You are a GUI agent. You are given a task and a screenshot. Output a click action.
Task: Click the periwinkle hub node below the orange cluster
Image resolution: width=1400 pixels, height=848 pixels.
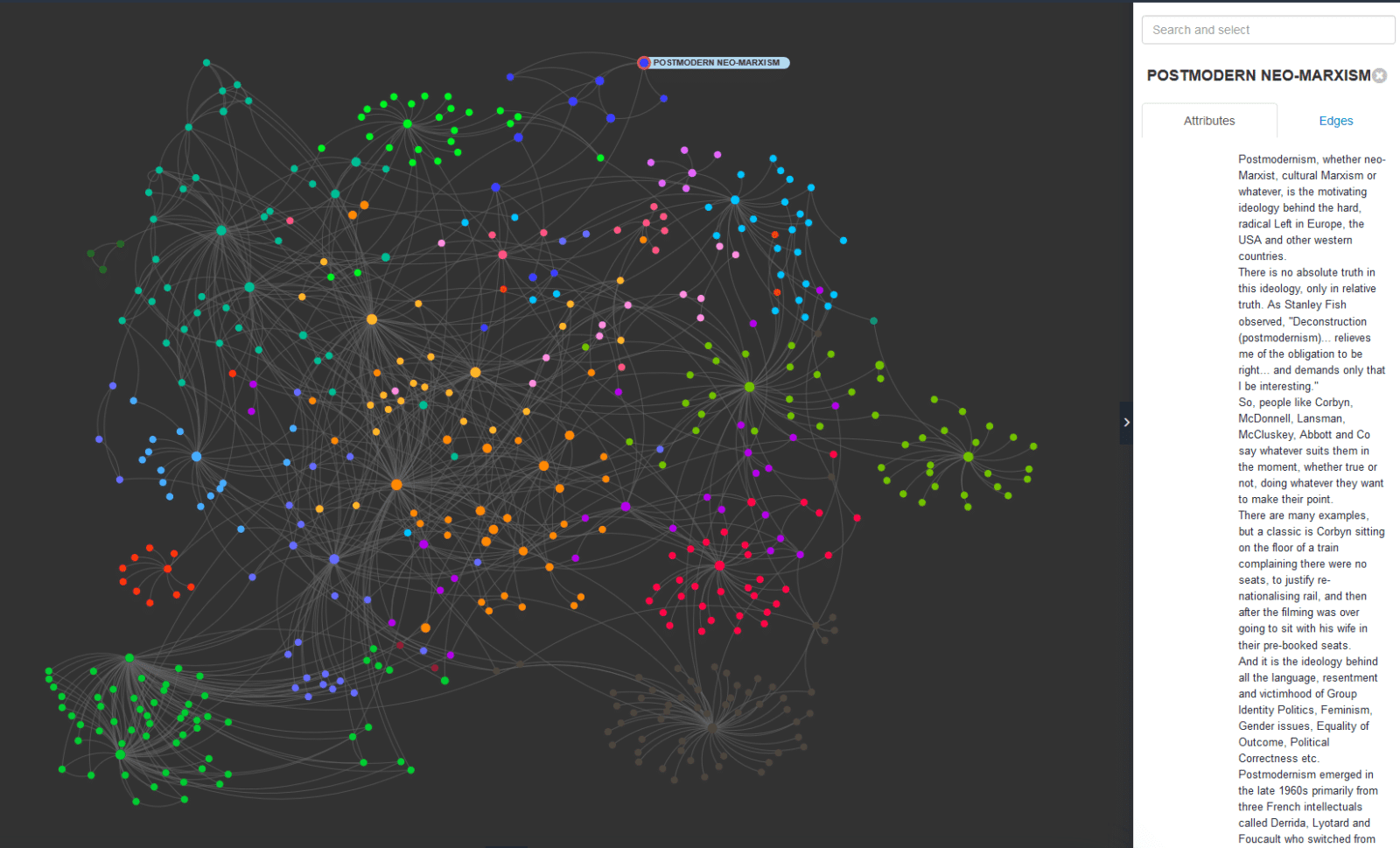(334, 559)
